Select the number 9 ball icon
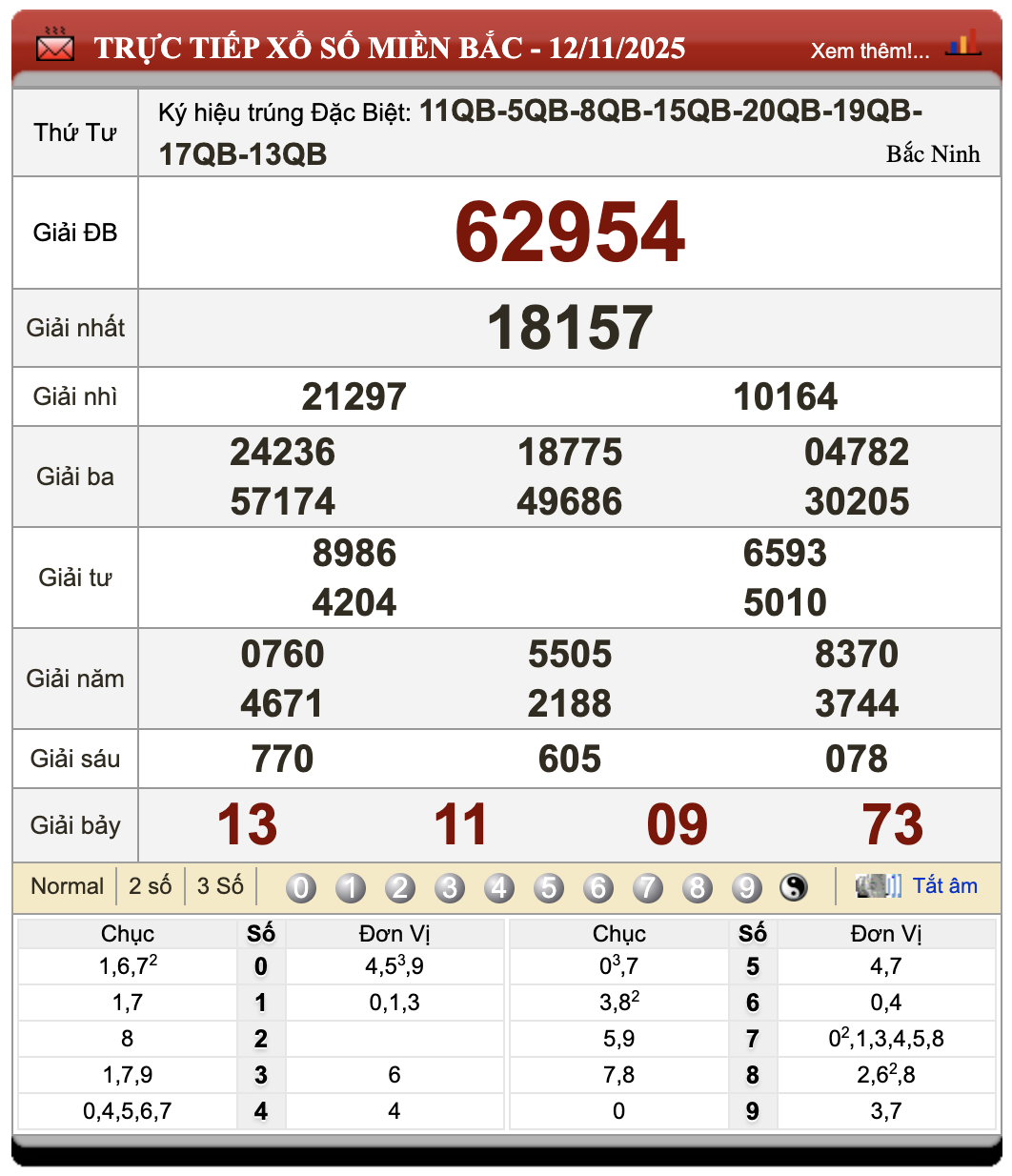The height and width of the screenshot is (1176, 1012). (747, 886)
